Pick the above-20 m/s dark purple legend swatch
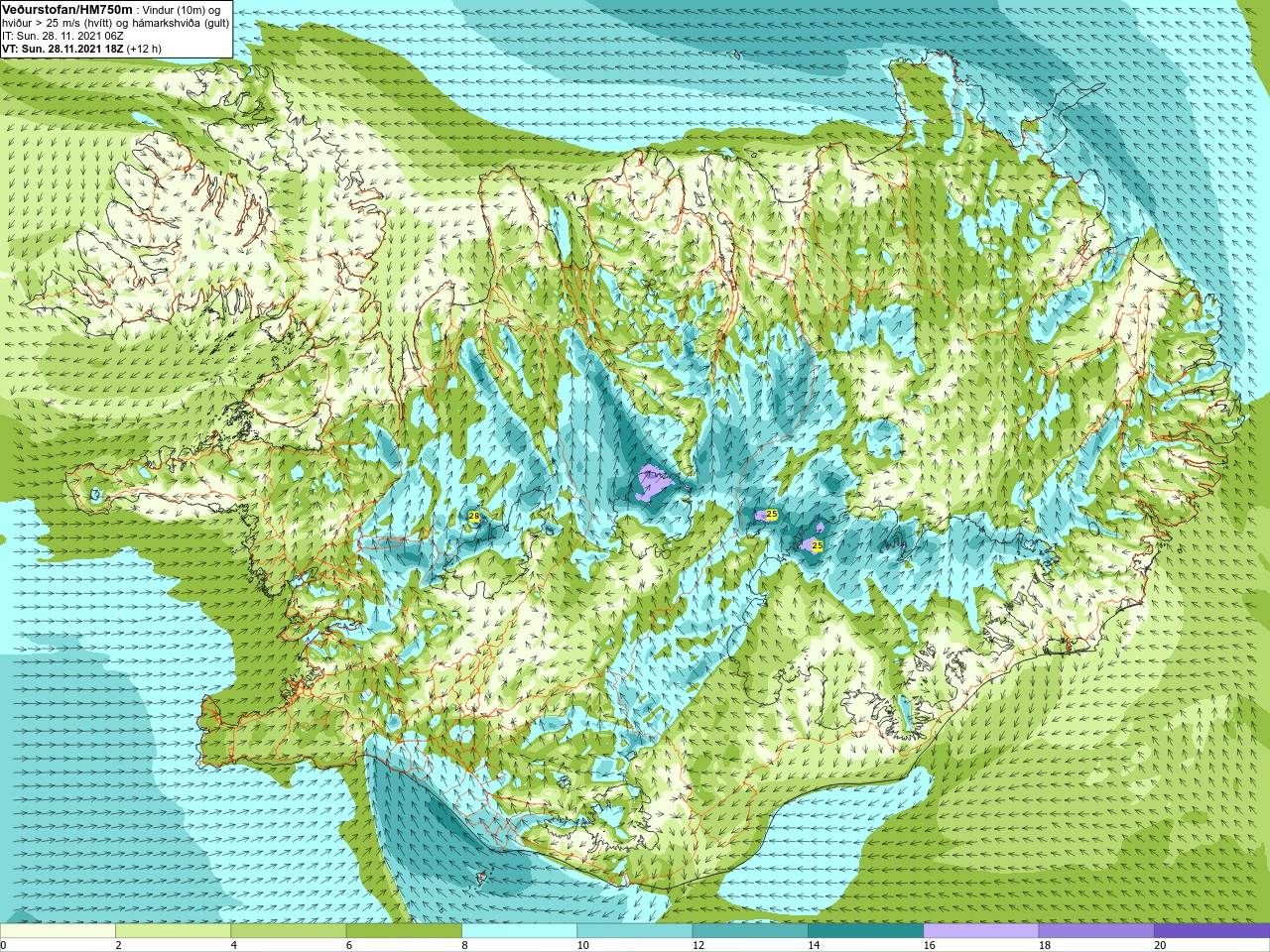The width and height of the screenshot is (1270, 952). coord(1211,930)
